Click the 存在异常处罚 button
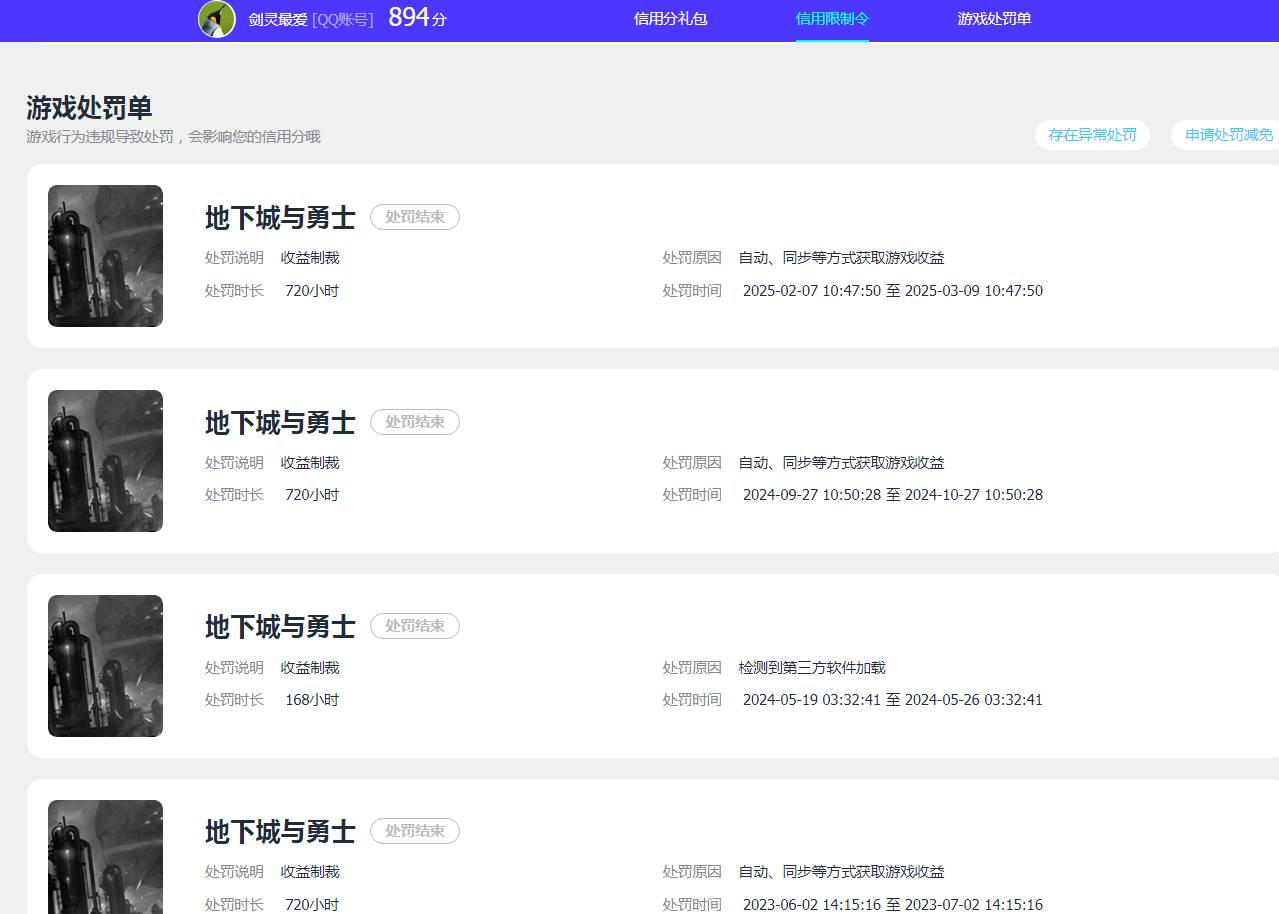The image size is (1279, 914). (1092, 134)
